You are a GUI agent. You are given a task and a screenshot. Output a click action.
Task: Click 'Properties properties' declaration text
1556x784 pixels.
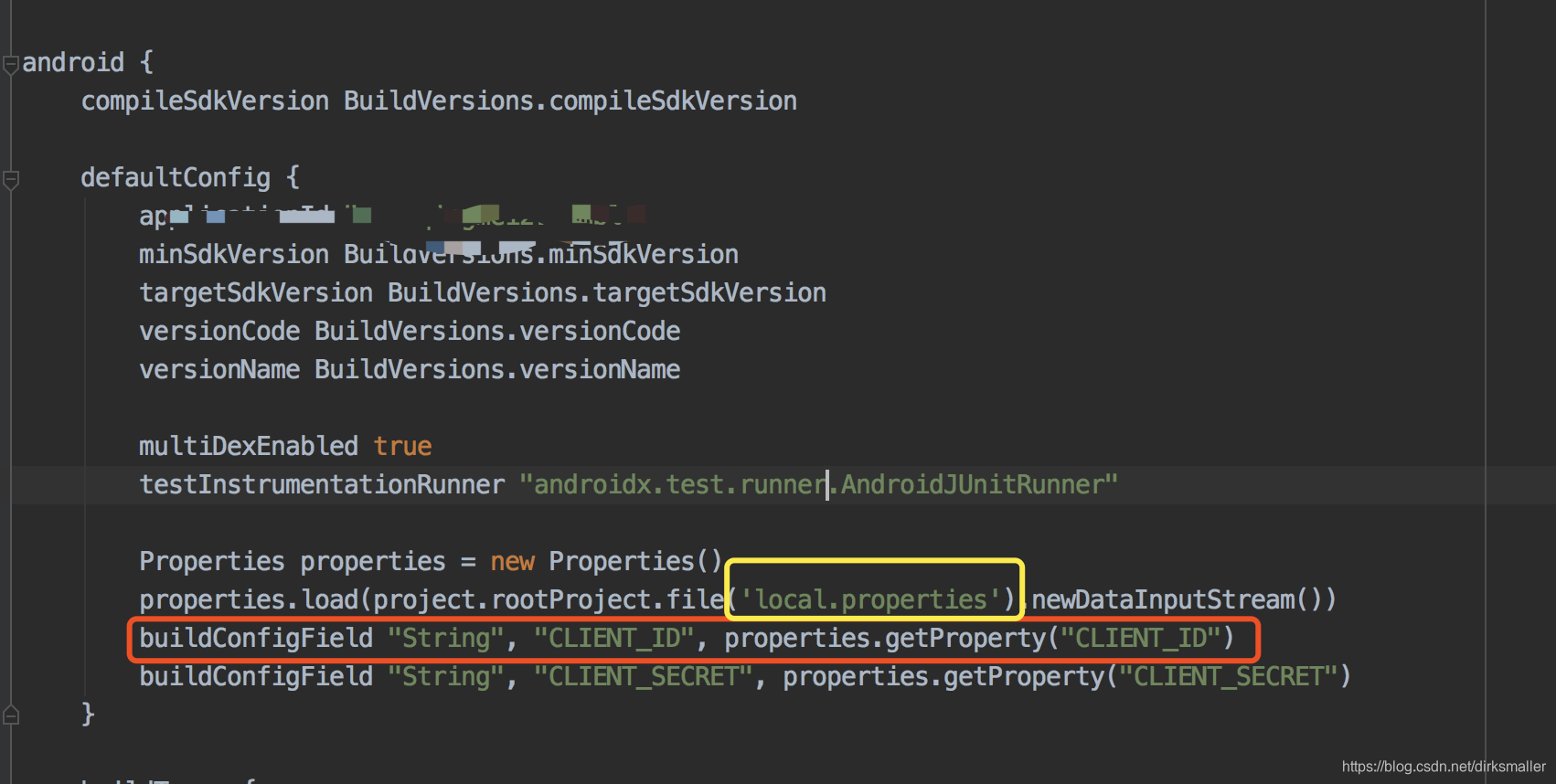tap(293, 561)
